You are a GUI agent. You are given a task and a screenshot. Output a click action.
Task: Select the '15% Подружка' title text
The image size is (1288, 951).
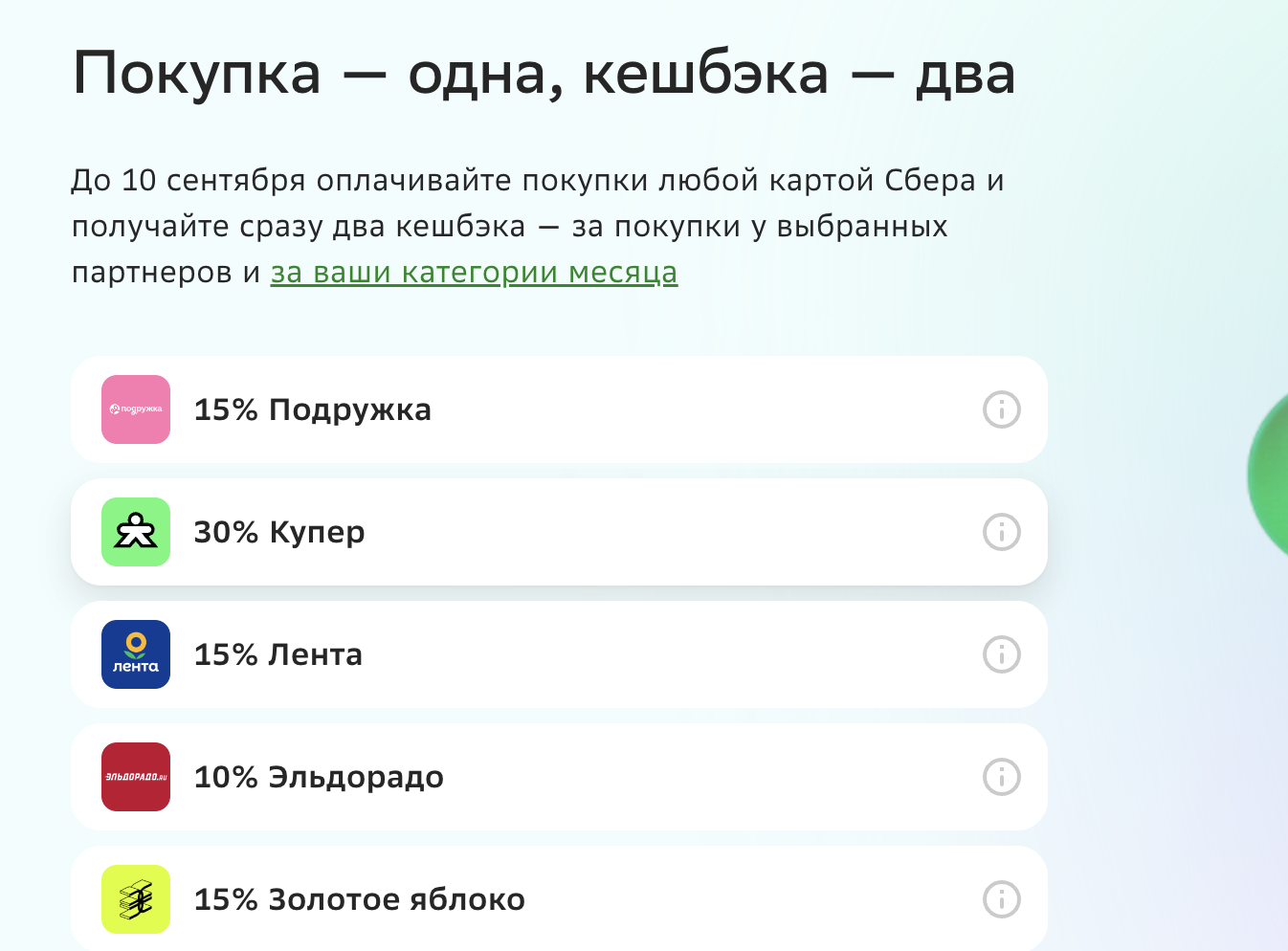coord(313,409)
